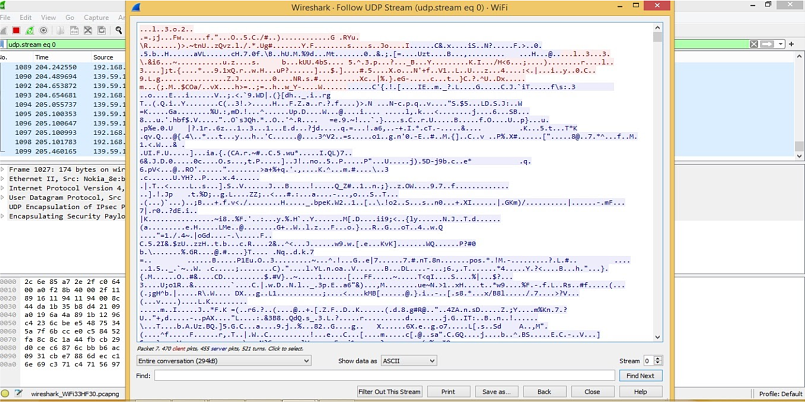Open the File menu in main window
Image resolution: width=806 pixels, height=402 pixels.
5,17
